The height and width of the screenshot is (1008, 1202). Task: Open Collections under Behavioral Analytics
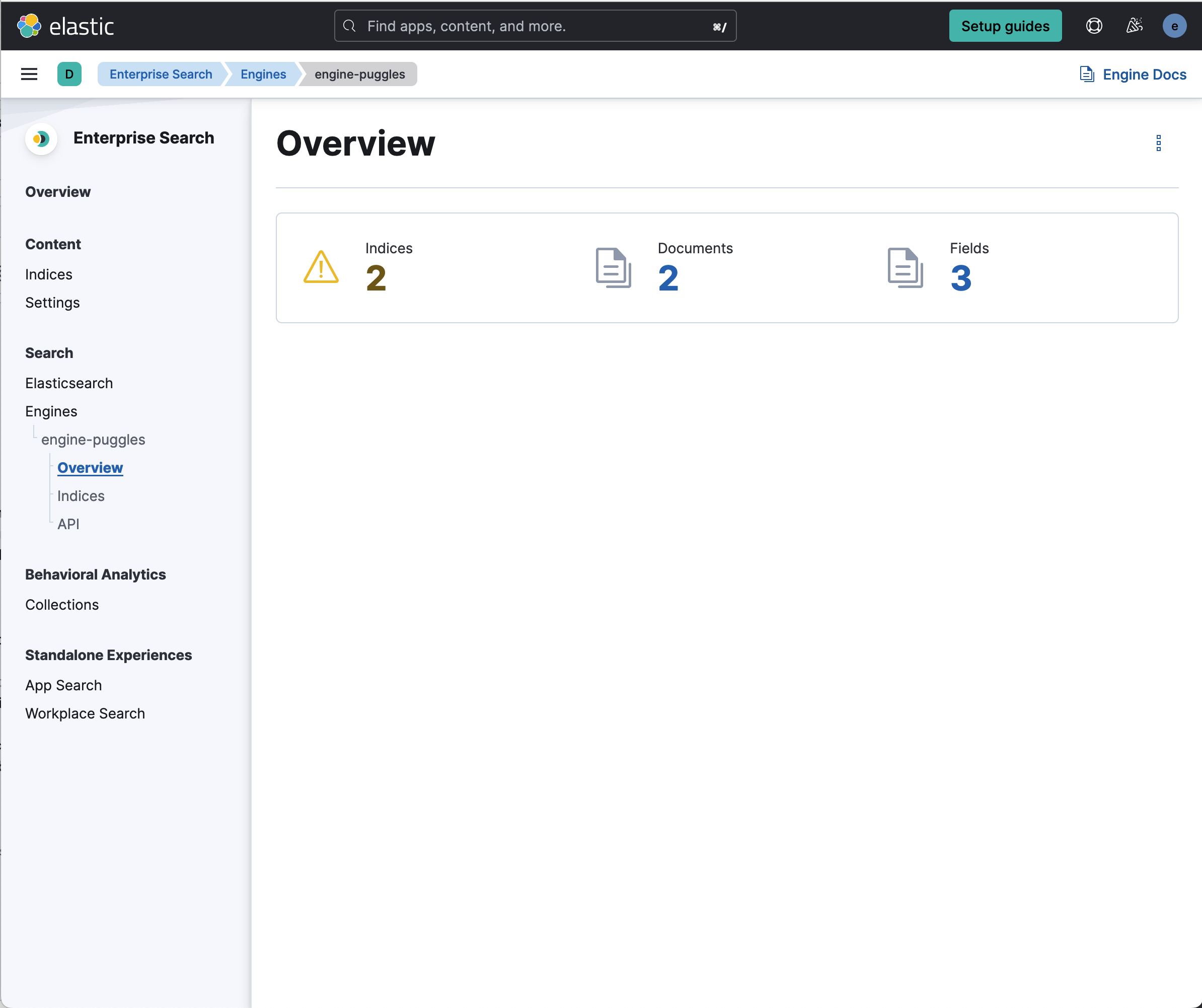[x=62, y=605]
